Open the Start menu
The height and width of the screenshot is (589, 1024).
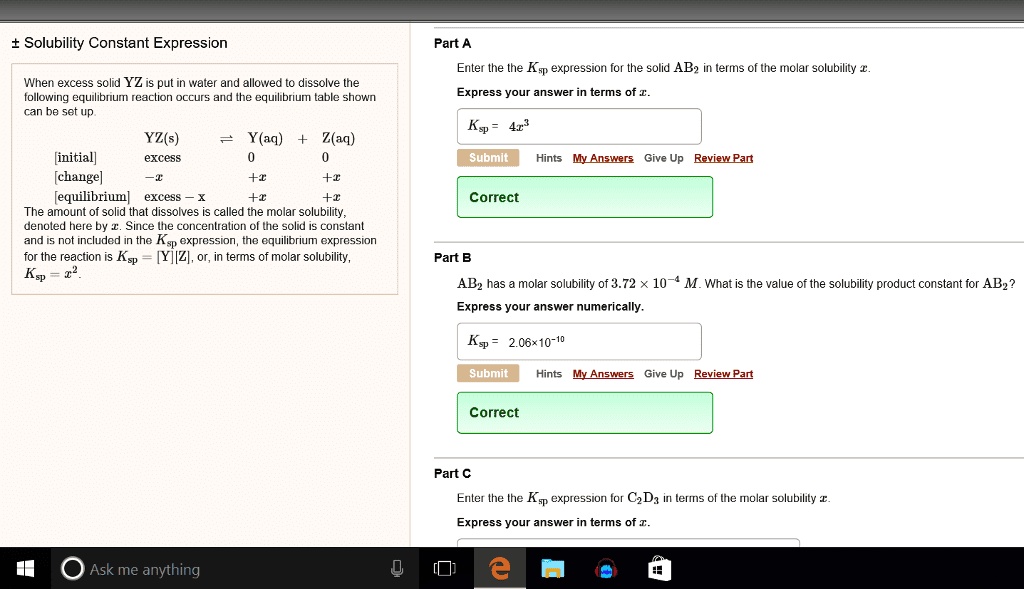pyautogui.click(x=23, y=568)
